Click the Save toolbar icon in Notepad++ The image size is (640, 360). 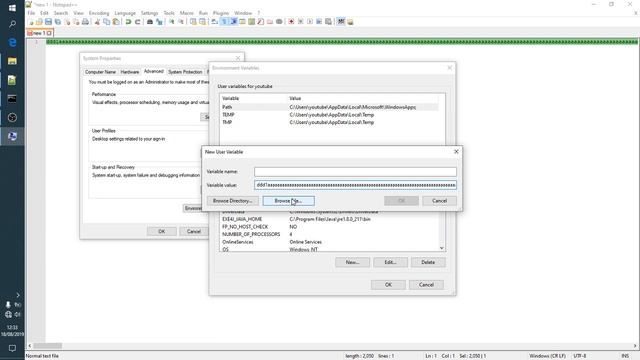click(x=49, y=22)
